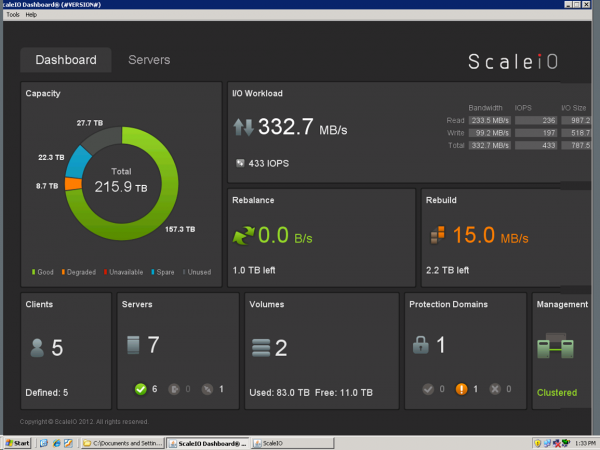
Task: Click the I/O Workload up-down arrows icon
Action: [x=243, y=127]
